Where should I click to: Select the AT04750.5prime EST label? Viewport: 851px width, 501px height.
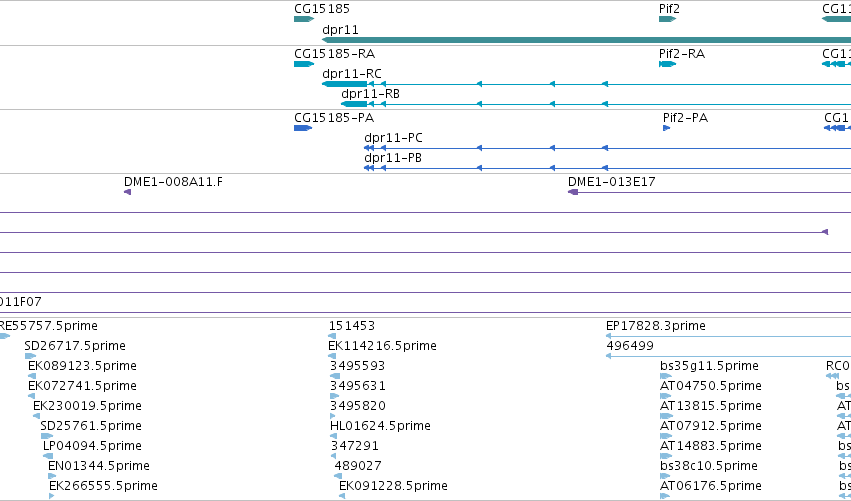coord(711,386)
